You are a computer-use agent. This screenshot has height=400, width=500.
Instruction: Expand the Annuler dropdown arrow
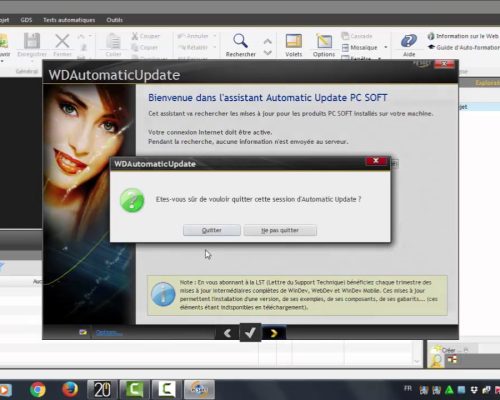coord(215,36)
